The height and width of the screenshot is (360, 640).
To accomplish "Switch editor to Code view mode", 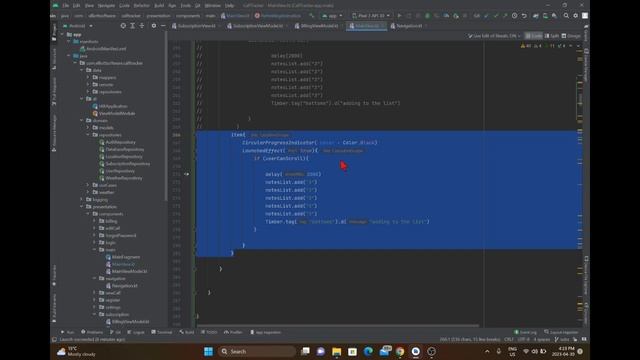I will click(534, 36).
